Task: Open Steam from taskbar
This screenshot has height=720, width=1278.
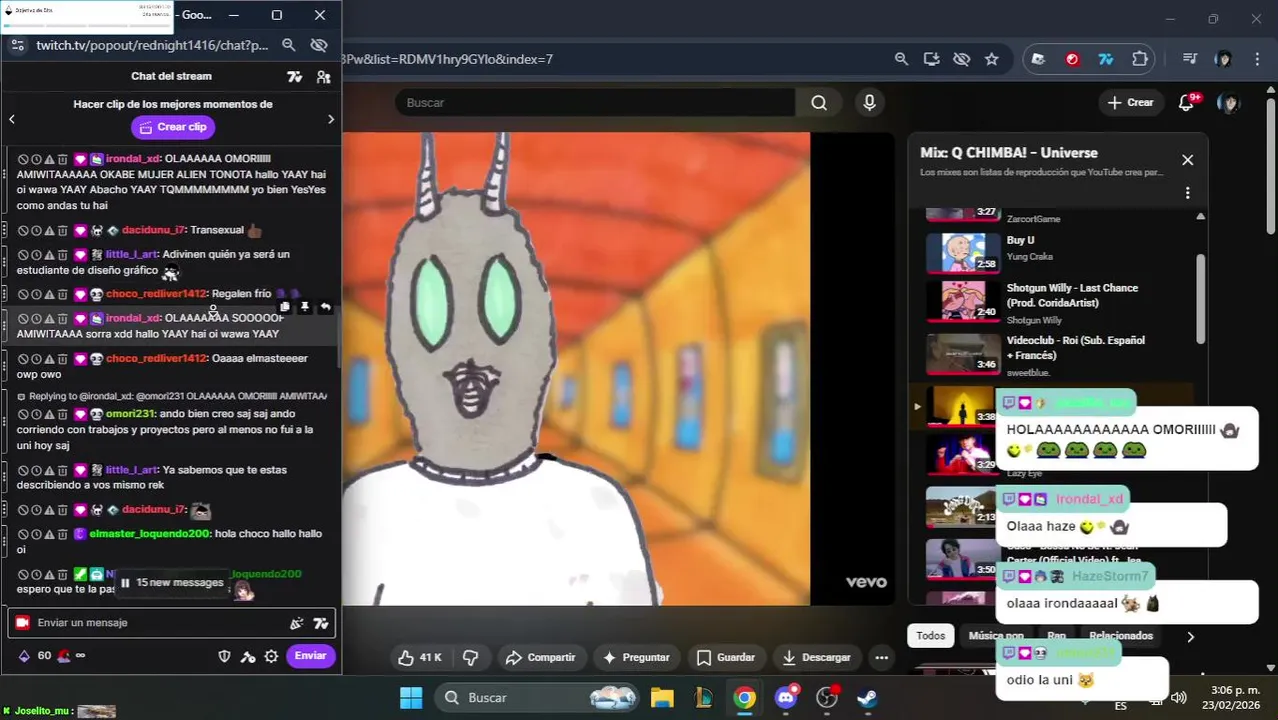Action: click(x=868, y=698)
